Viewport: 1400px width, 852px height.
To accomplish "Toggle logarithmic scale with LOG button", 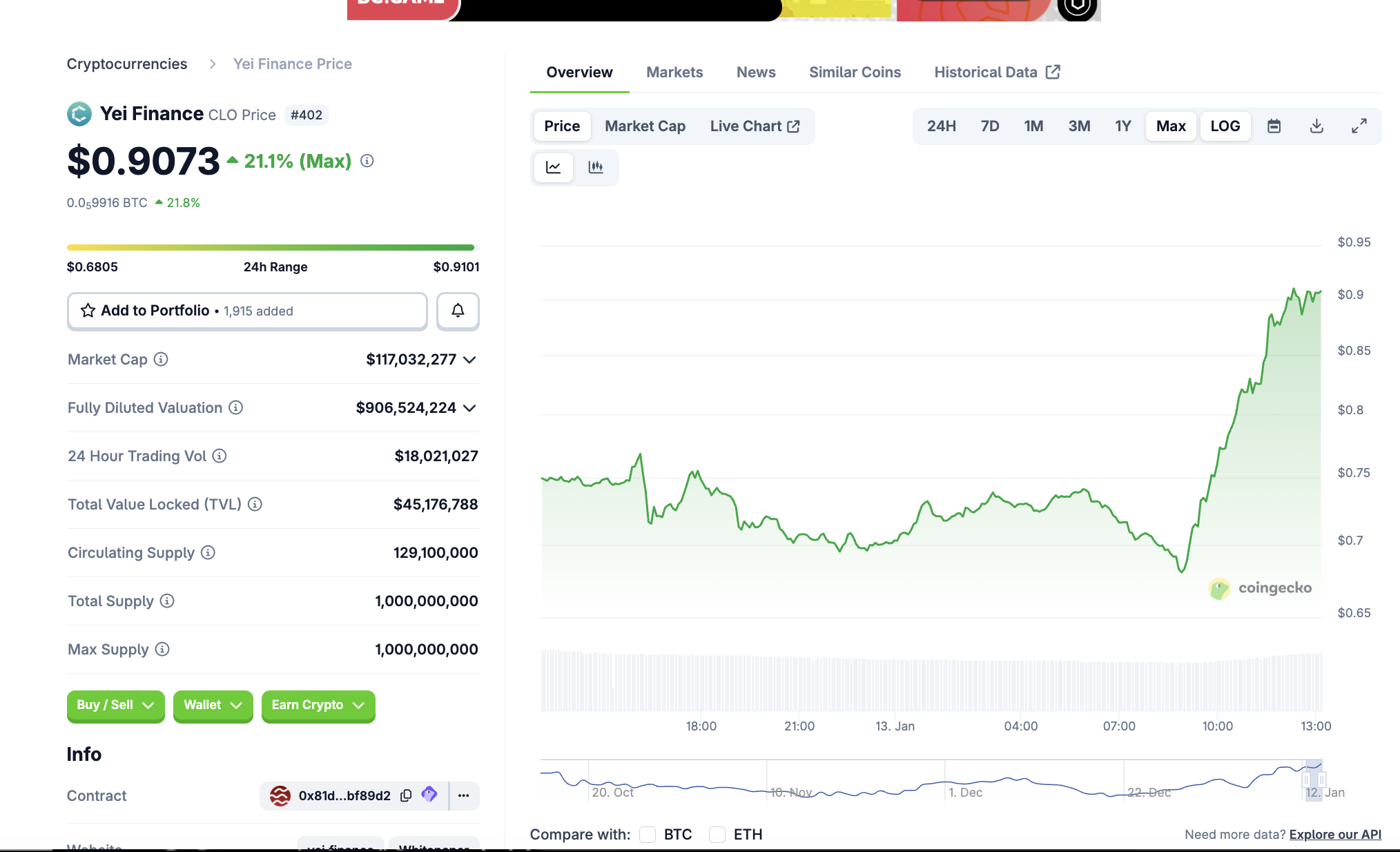I will (x=1225, y=126).
